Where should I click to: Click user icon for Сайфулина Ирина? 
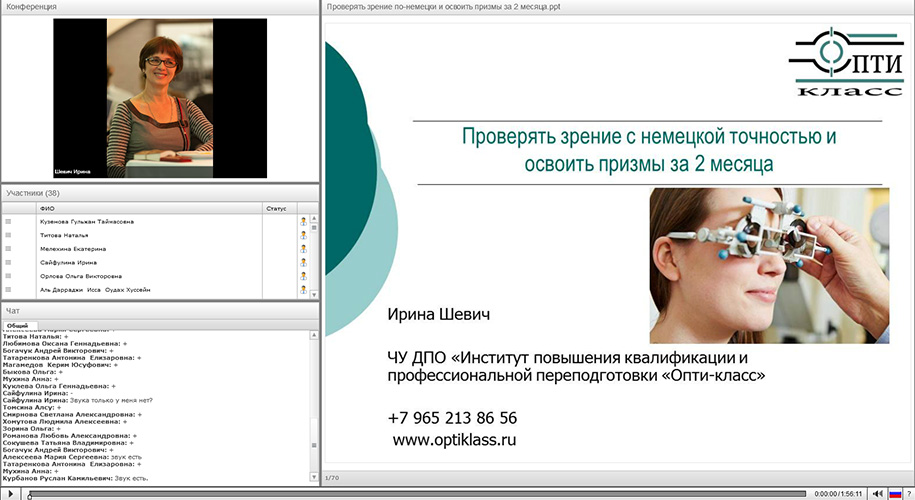pyautogui.click(x=303, y=263)
